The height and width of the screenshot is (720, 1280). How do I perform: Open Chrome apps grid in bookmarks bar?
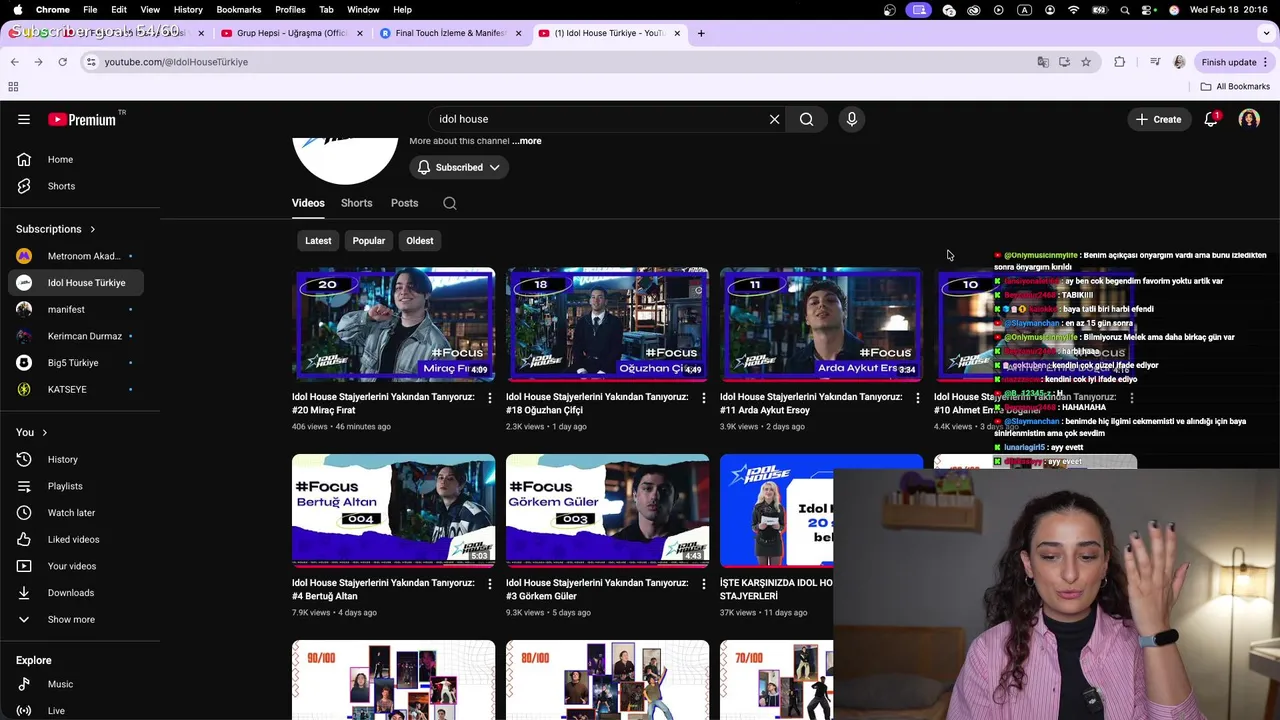tap(13, 87)
